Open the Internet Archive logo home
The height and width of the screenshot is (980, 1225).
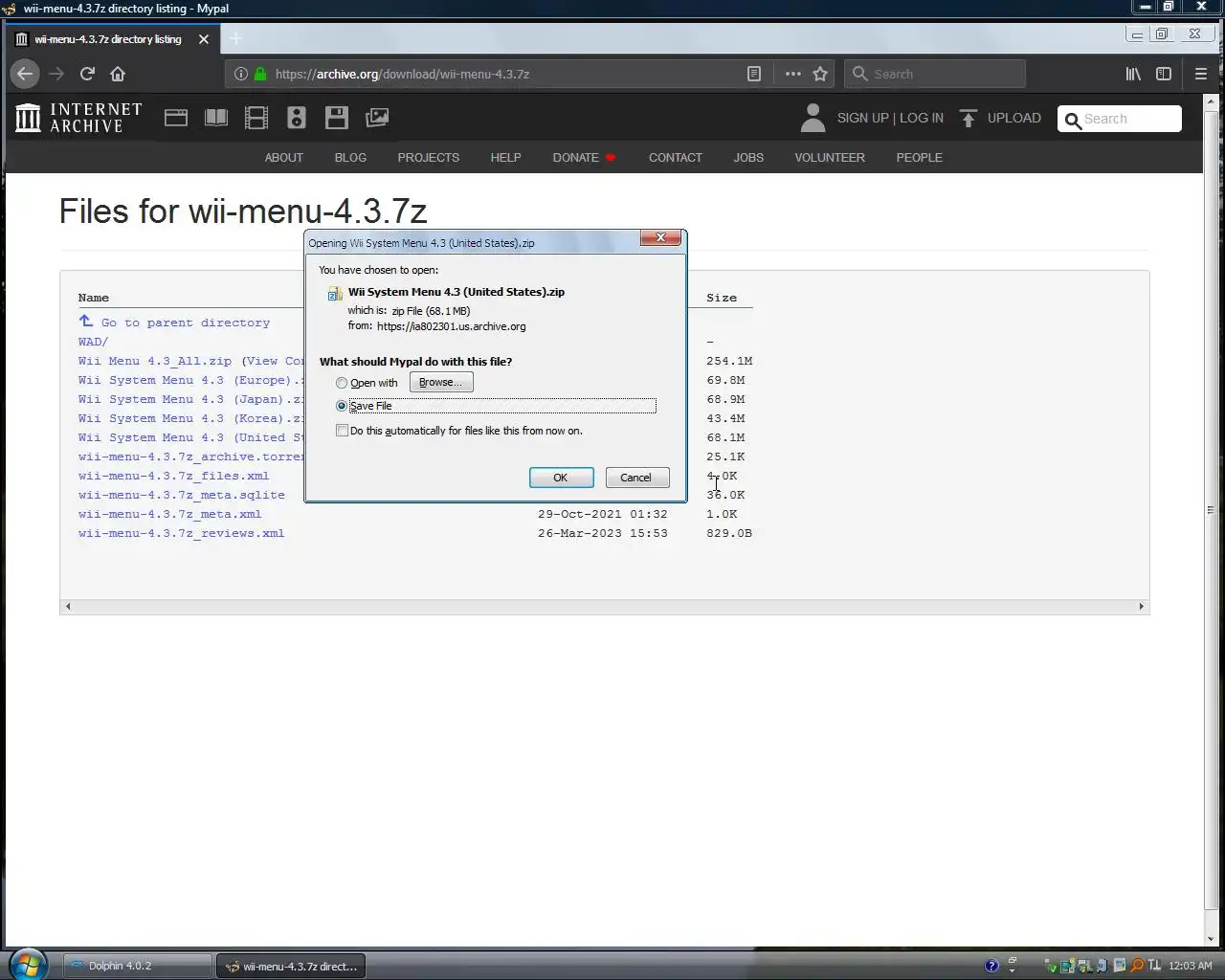pos(78,118)
